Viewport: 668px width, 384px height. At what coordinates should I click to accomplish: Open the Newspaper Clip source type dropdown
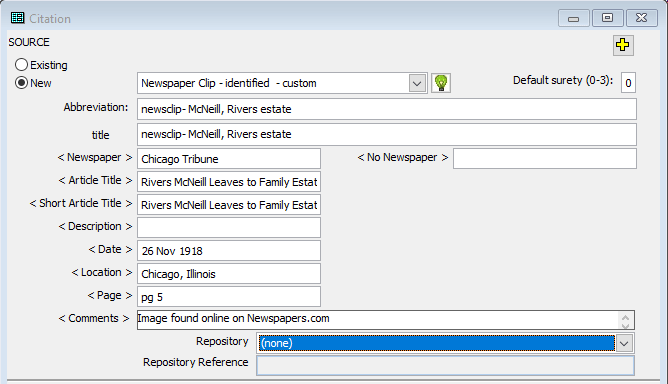click(418, 83)
